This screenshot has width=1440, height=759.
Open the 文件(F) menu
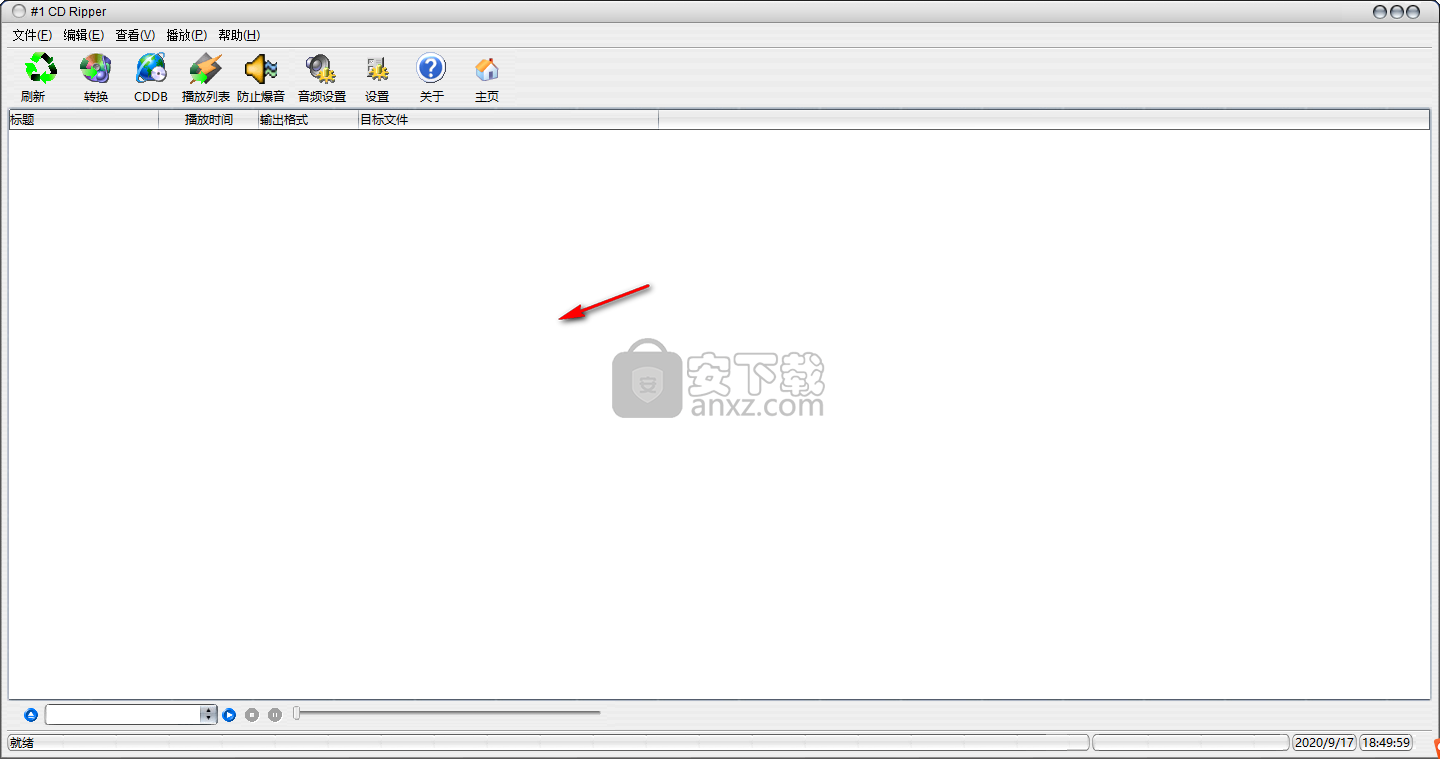coord(32,35)
